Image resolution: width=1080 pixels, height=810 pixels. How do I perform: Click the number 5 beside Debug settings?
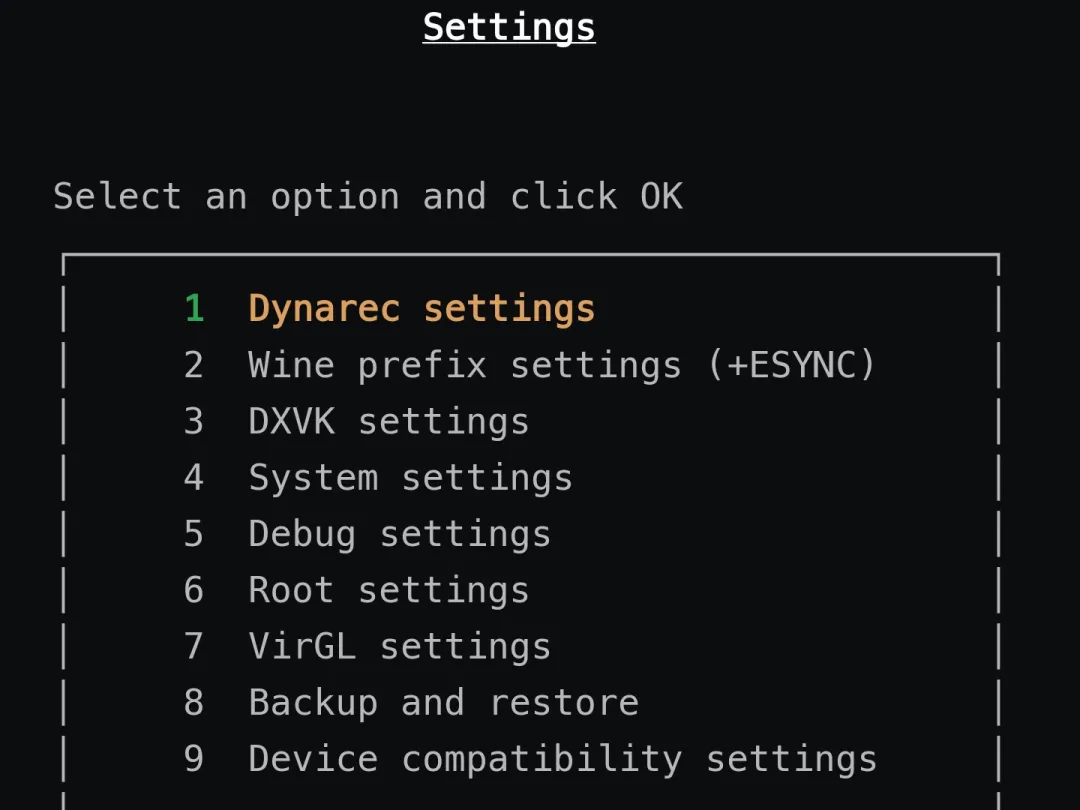(x=194, y=534)
